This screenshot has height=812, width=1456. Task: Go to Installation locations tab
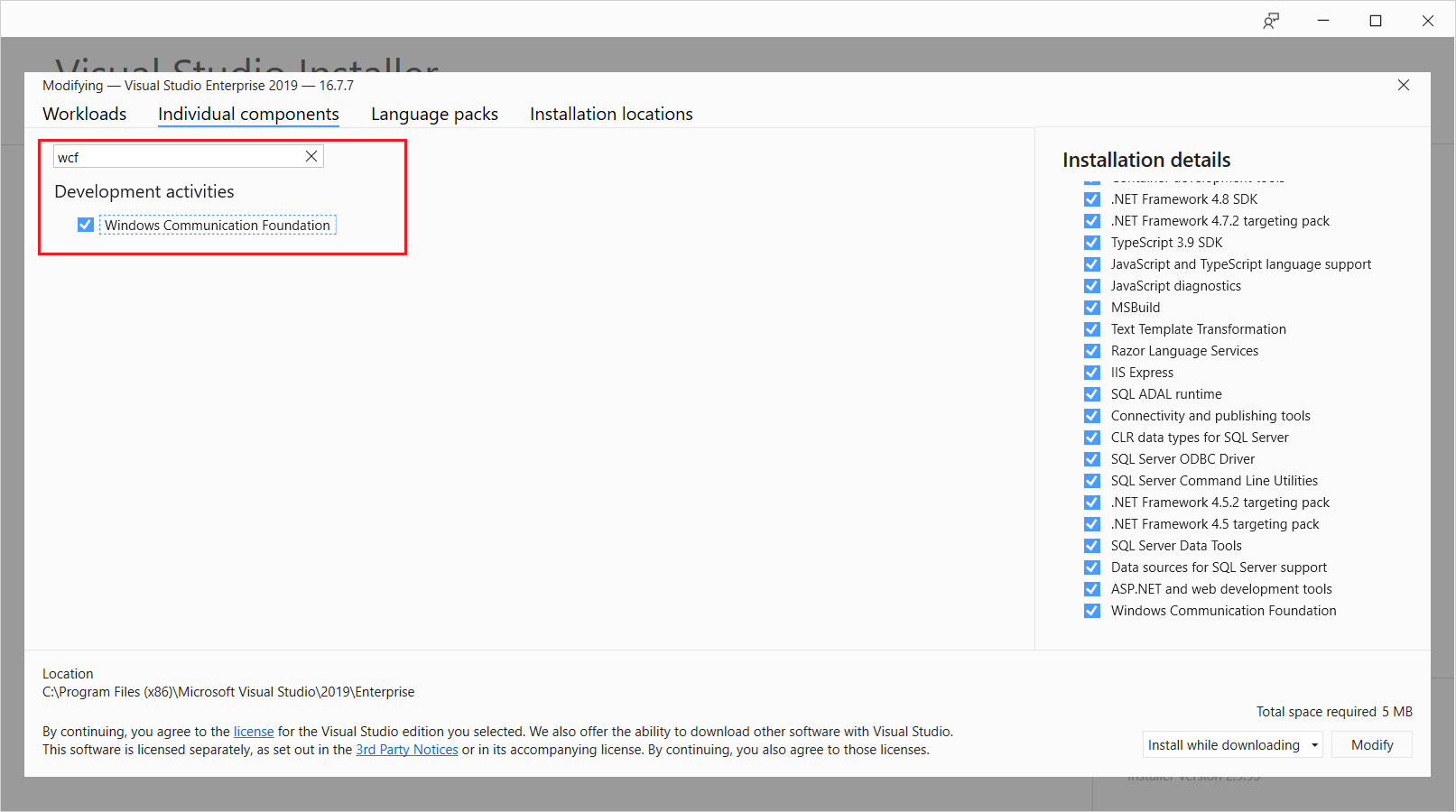(611, 115)
